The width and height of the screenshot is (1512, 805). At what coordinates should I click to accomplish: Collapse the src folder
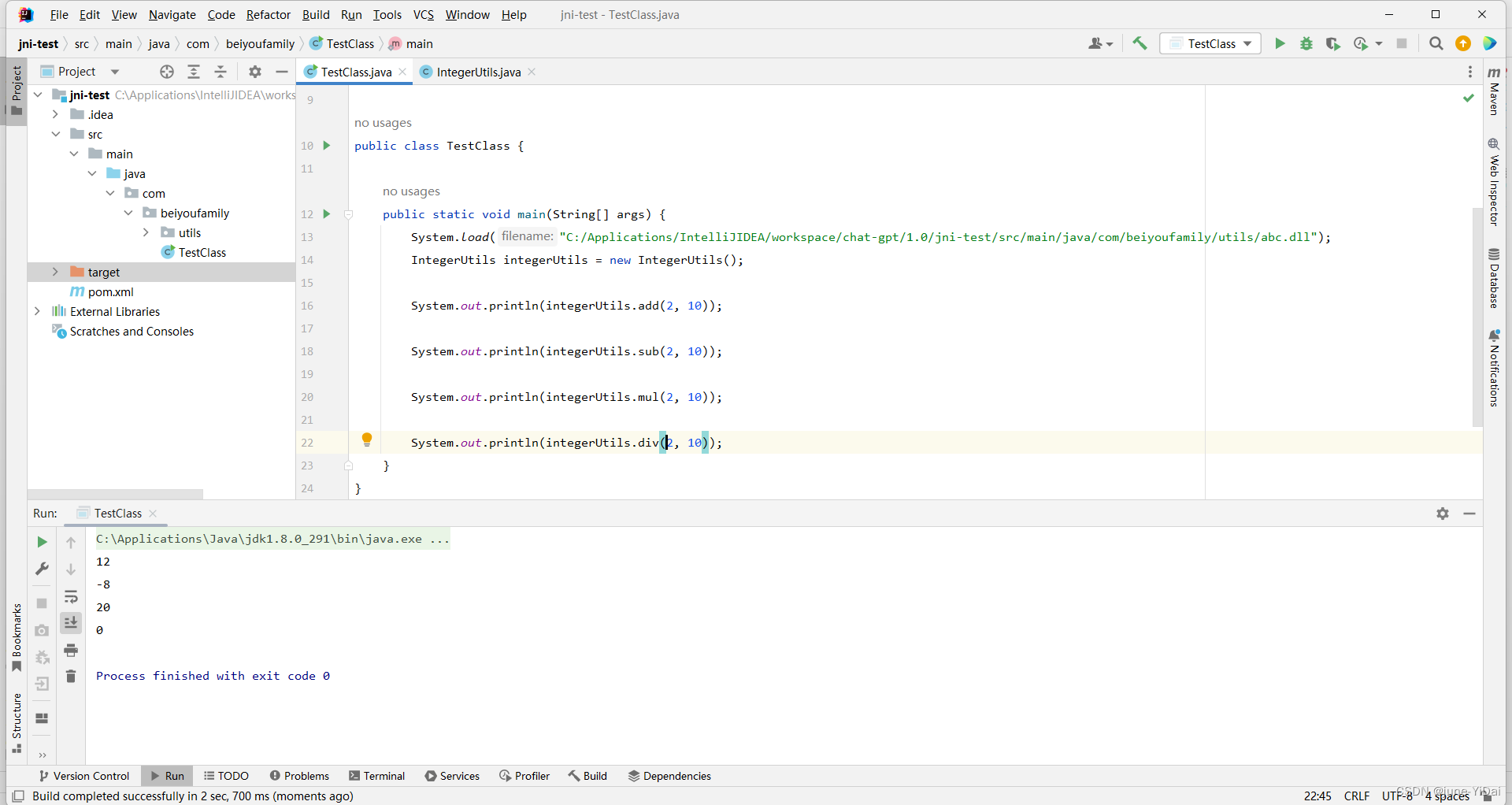point(56,134)
